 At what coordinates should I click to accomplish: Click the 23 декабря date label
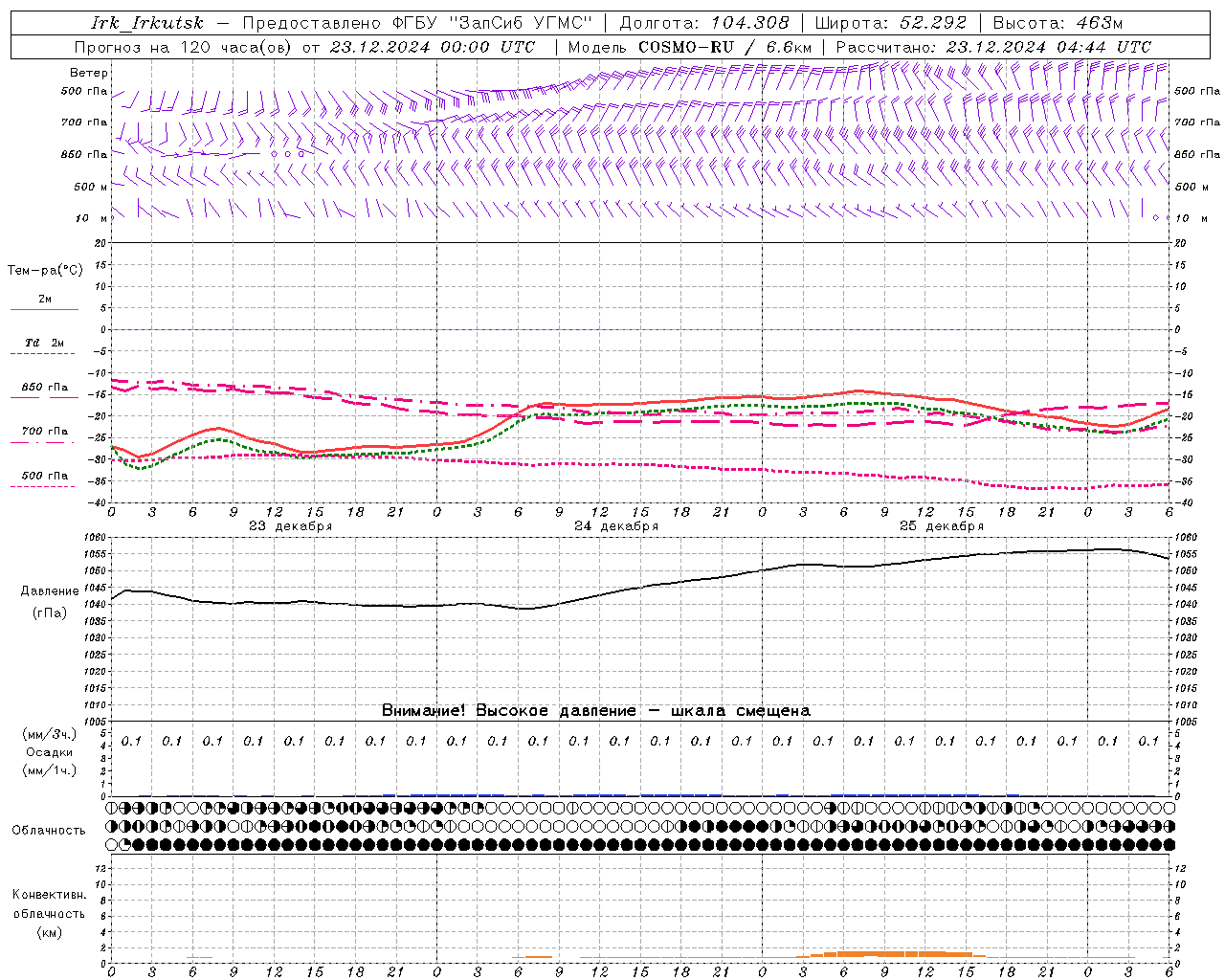pyautogui.click(x=291, y=526)
